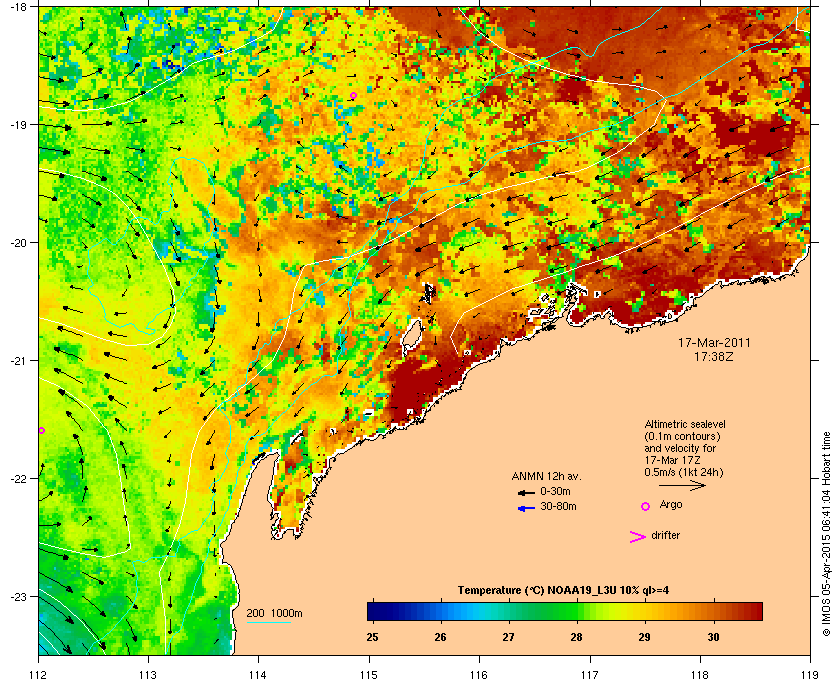Click the latitude axis label -18

pos(18,6)
